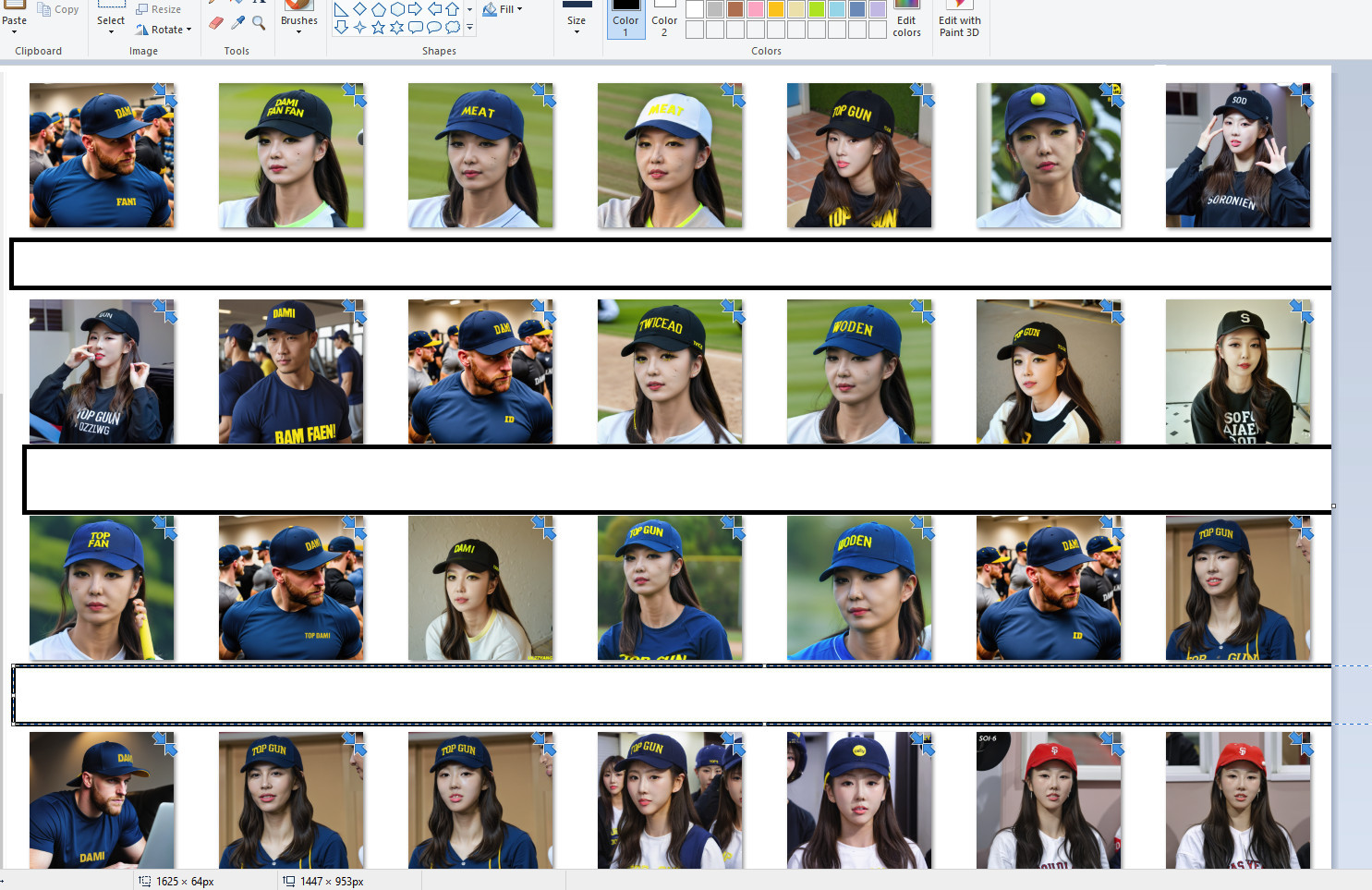Click the 'SORONIEN' sweatshirt portrait
The image size is (1372, 890).
pos(1238,155)
